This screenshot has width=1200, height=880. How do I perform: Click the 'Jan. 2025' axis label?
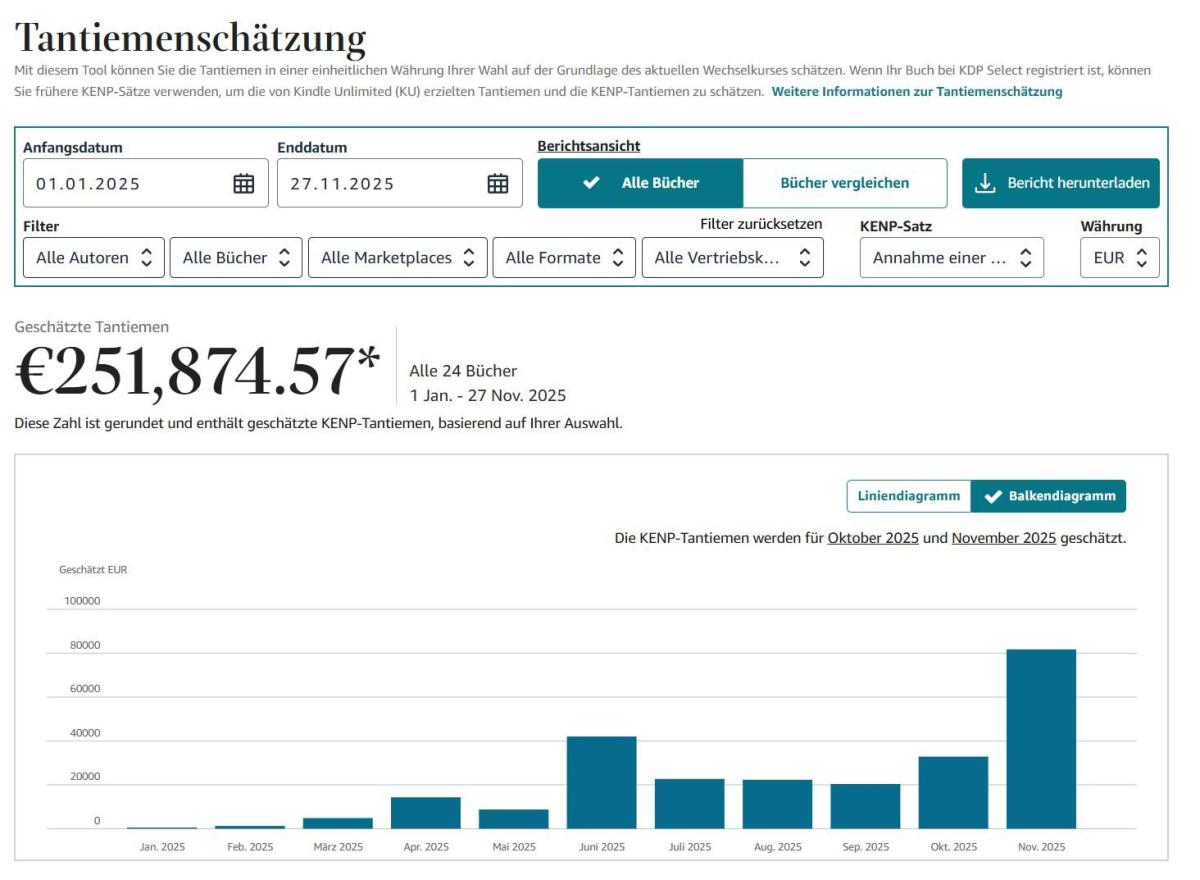162,847
